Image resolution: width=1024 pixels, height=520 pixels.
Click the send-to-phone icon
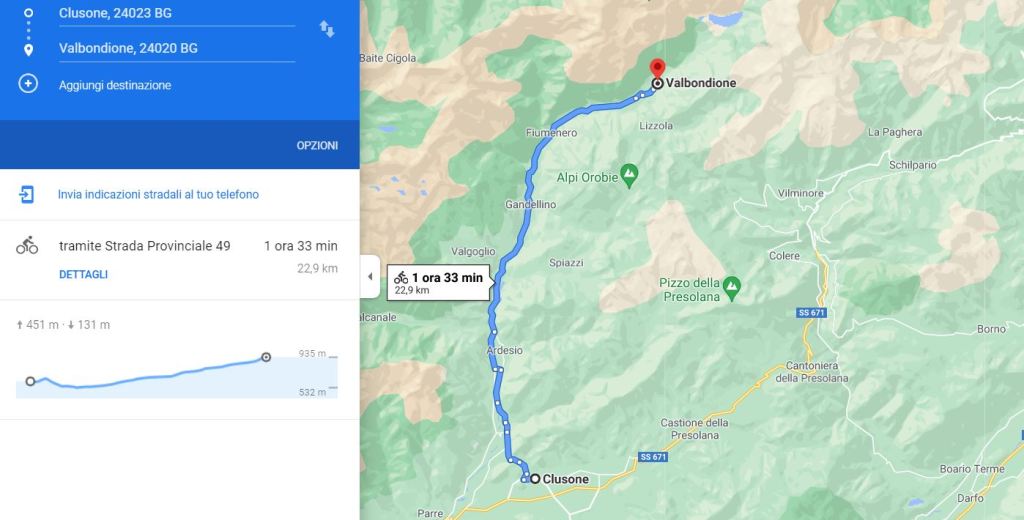click(27, 194)
